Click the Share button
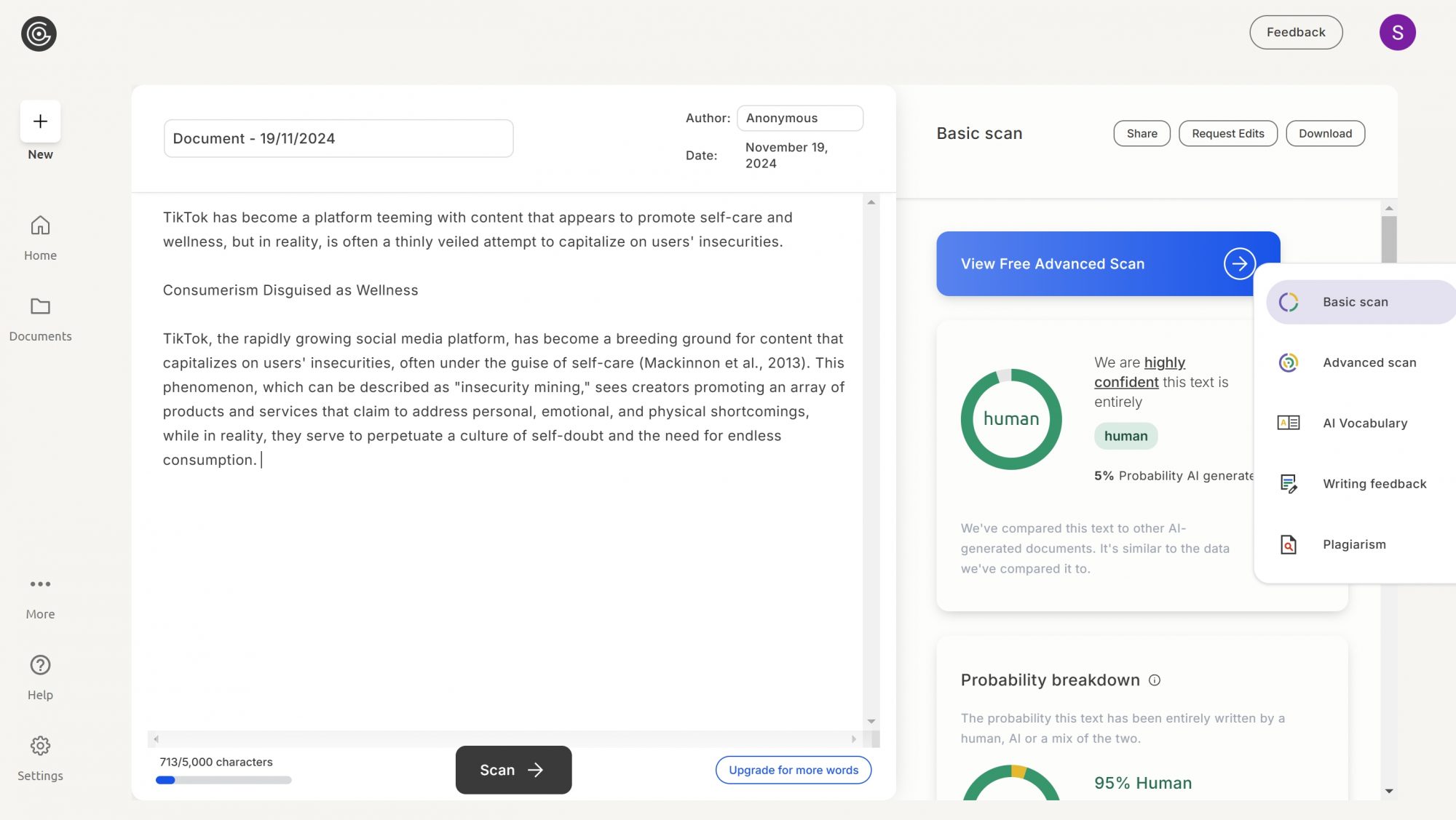 tap(1142, 133)
